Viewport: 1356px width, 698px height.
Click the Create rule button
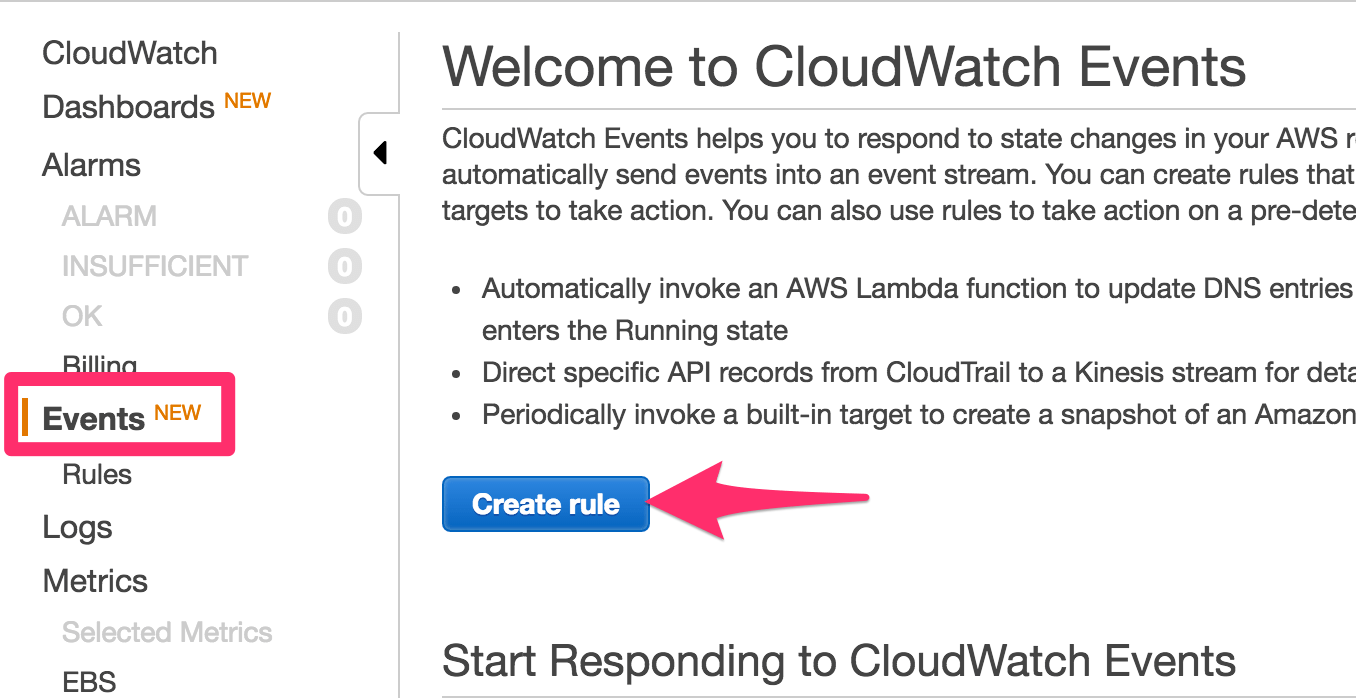[x=545, y=503]
